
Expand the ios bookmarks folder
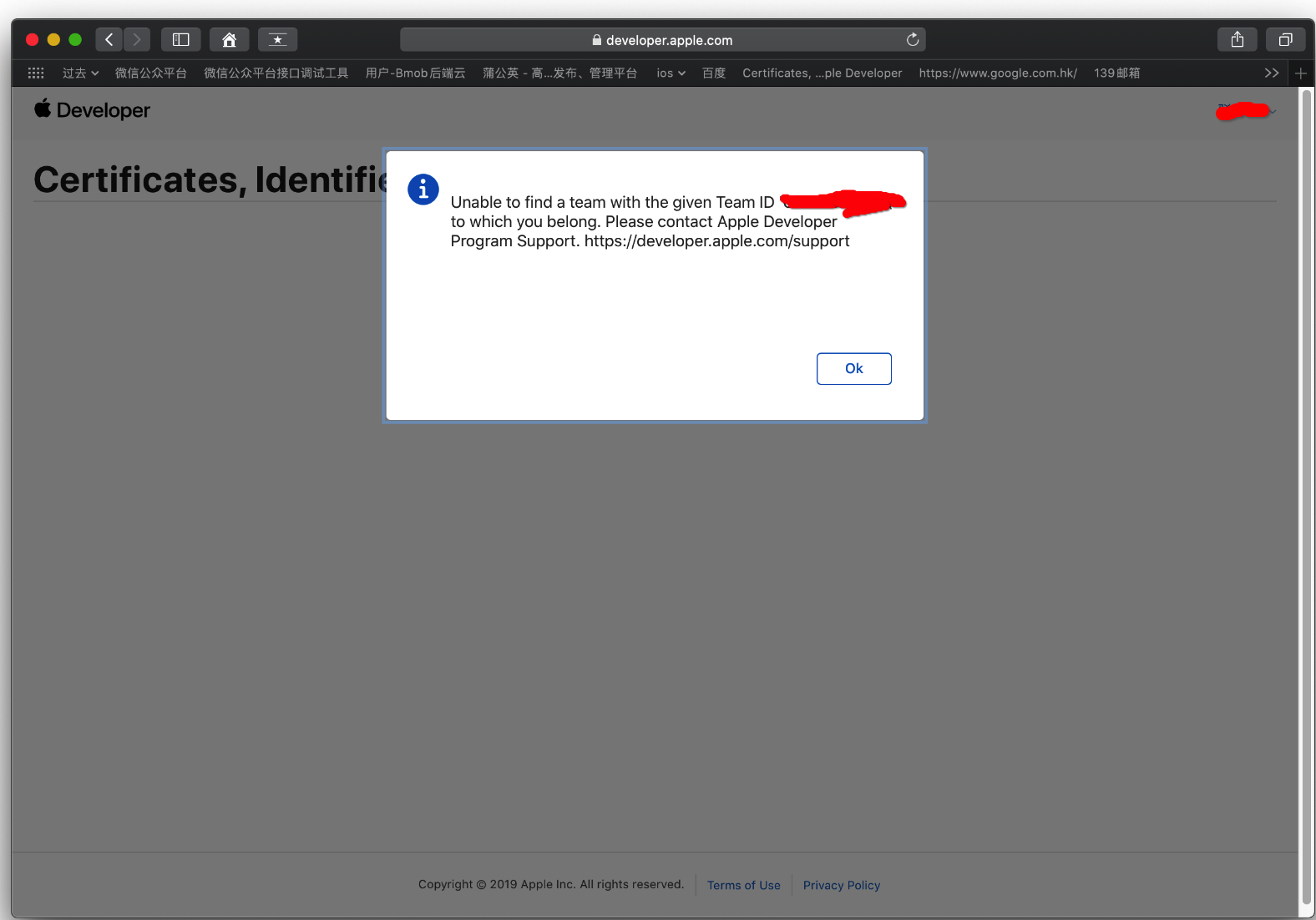(671, 73)
